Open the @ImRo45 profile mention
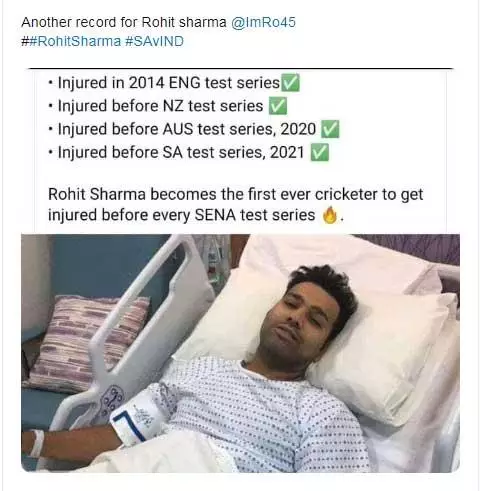The height and width of the screenshot is (491, 484). coord(263,23)
